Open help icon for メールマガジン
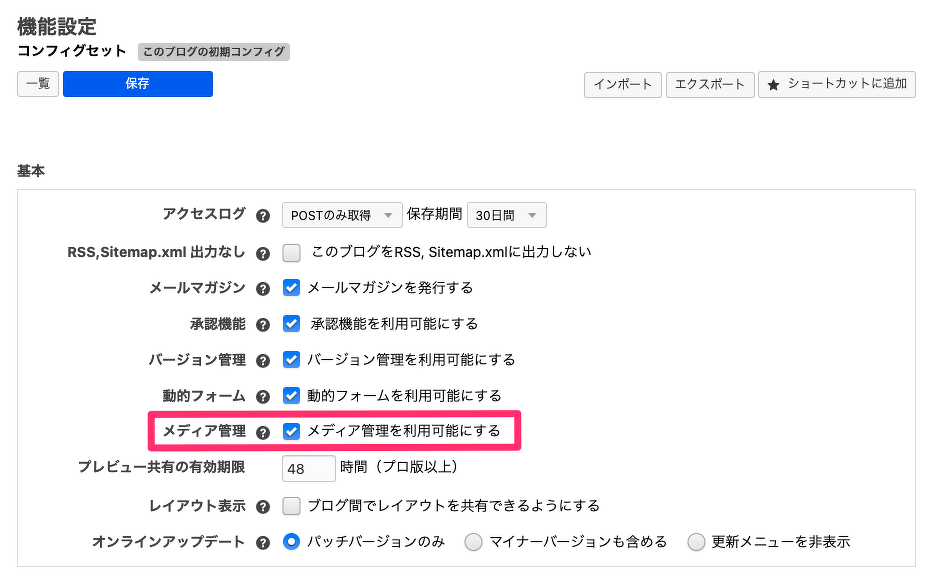929x582 pixels. 263,288
